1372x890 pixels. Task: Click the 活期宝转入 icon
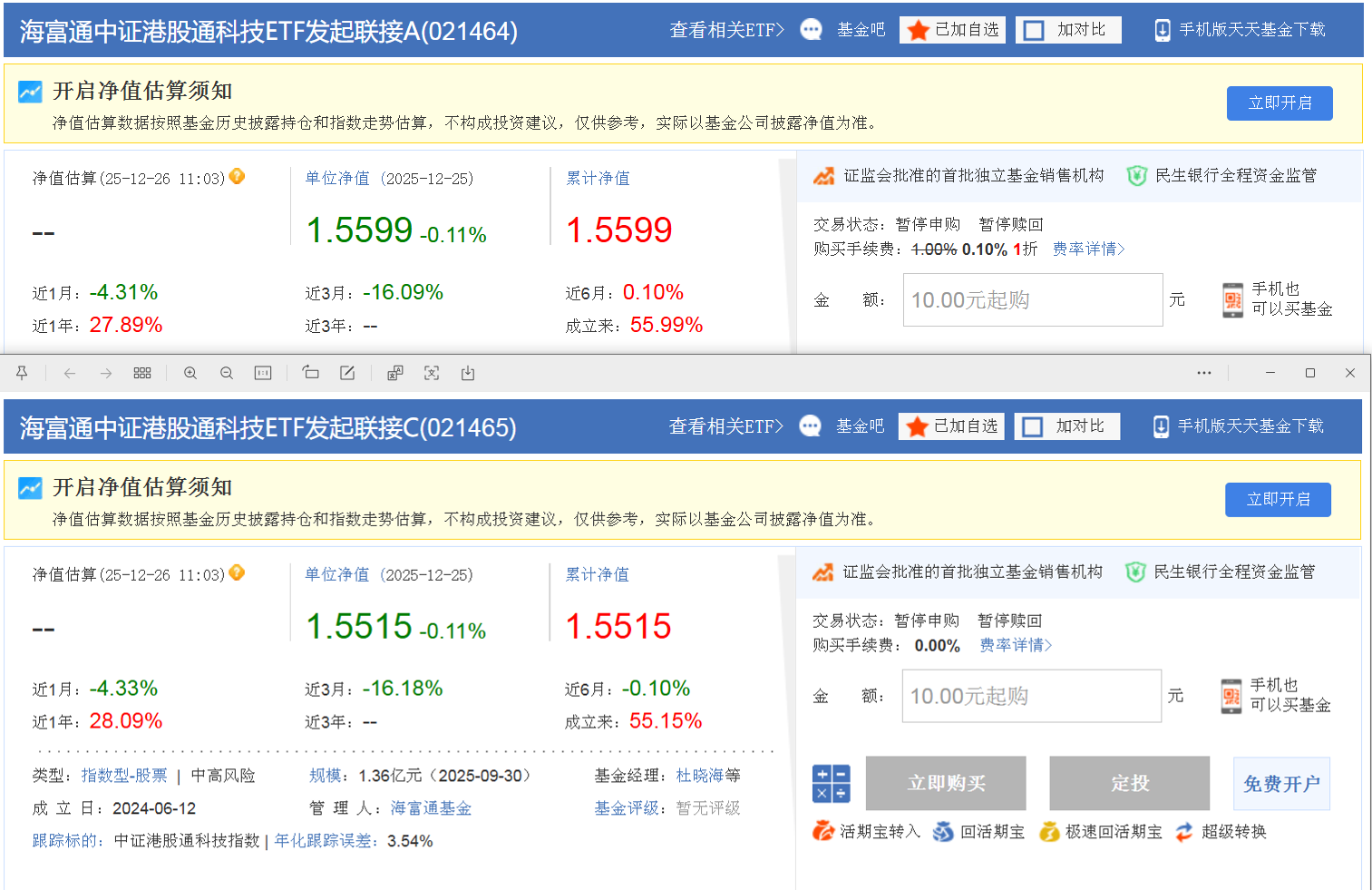point(823,831)
